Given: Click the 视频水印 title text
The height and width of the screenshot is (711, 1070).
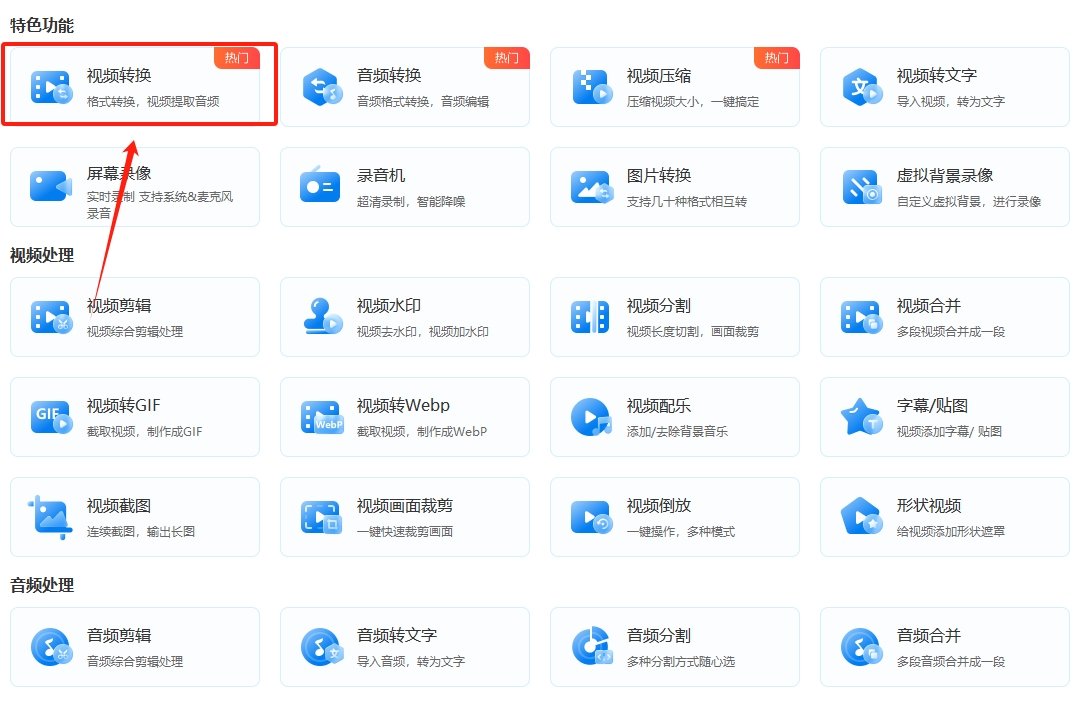Looking at the screenshot, I should [x=389, y=306].
